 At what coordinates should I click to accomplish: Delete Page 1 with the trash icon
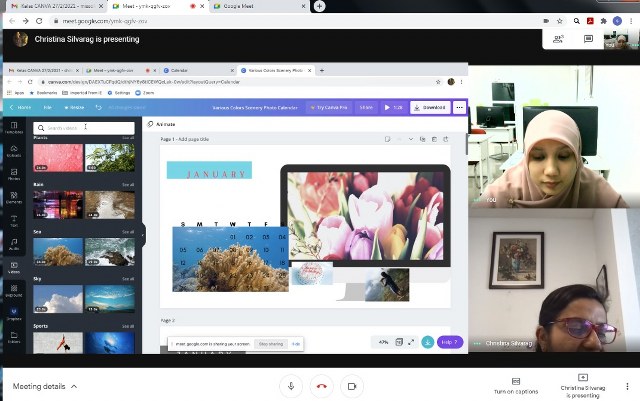[434, 139]
